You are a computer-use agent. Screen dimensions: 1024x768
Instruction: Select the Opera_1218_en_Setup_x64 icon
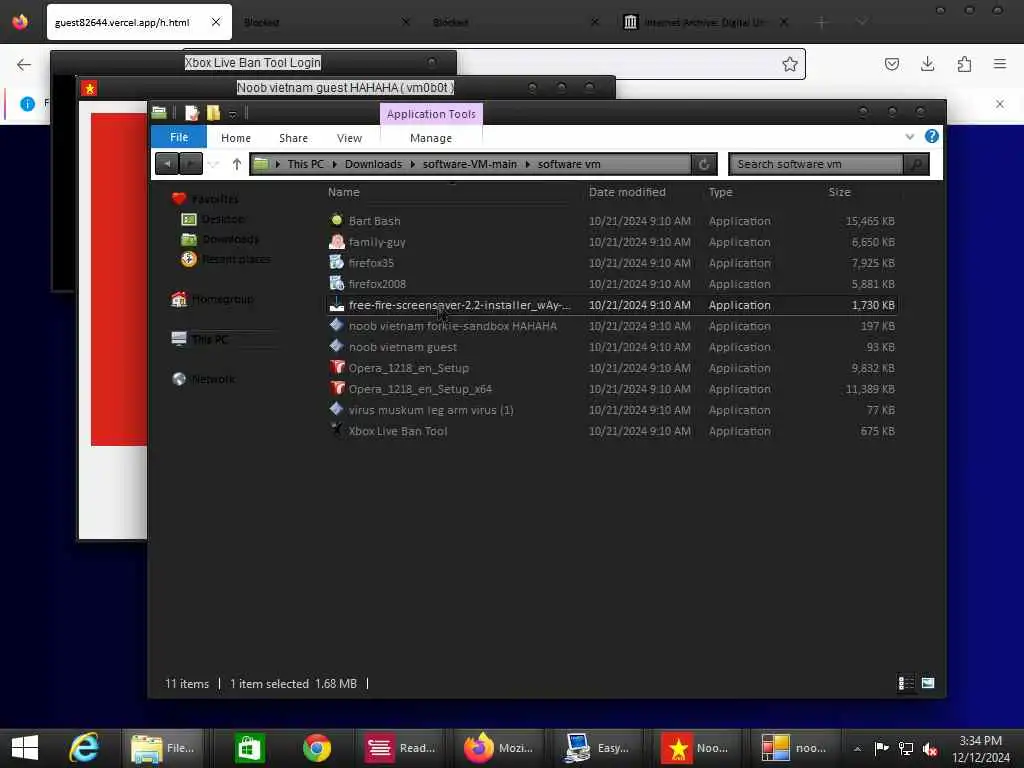[x=336, y=388]
